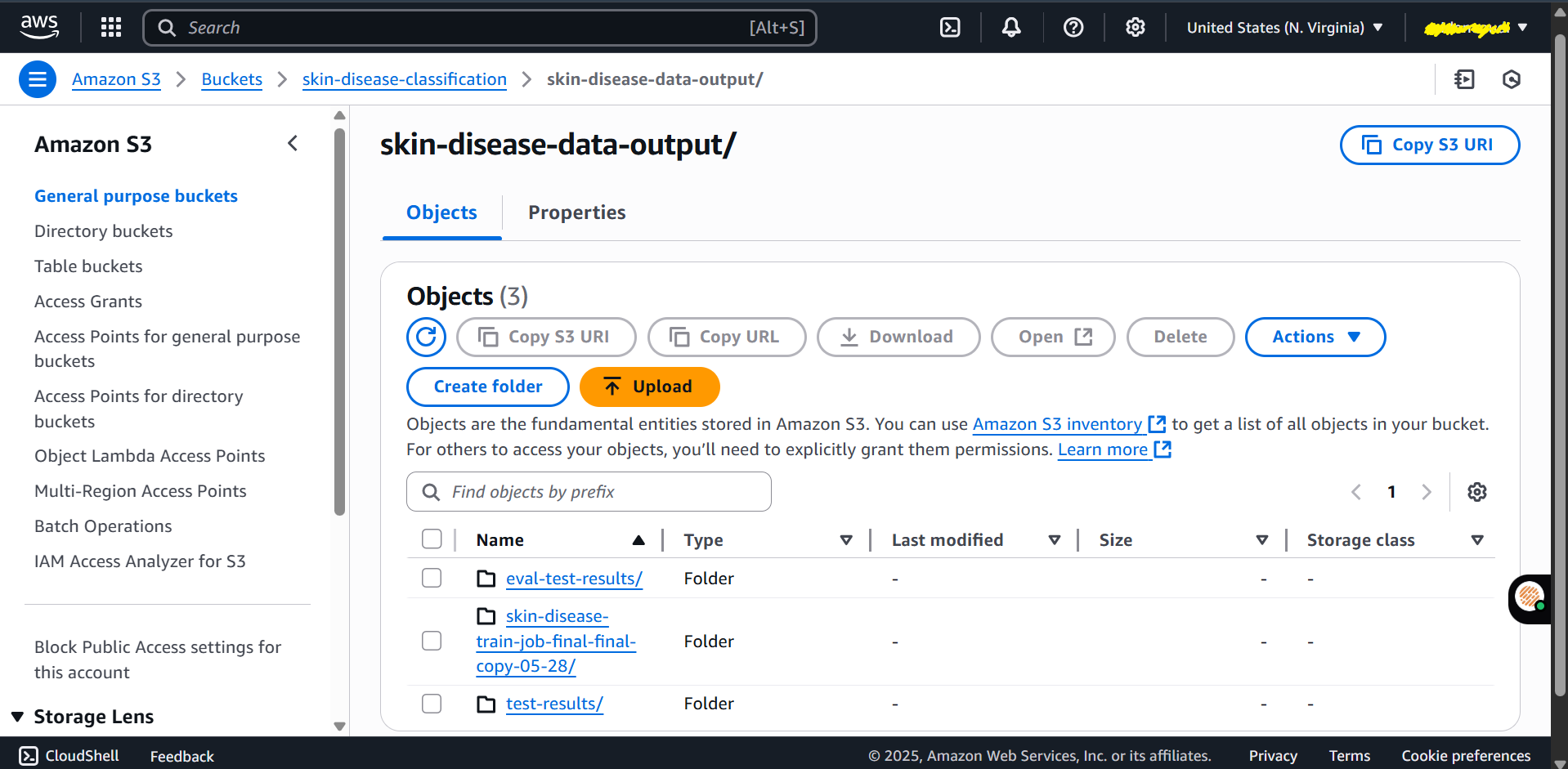The width and height of the screenshot is (1568, 769).
Task: Check the eval-test-results/ row checkbox
Action: (432, 578)
